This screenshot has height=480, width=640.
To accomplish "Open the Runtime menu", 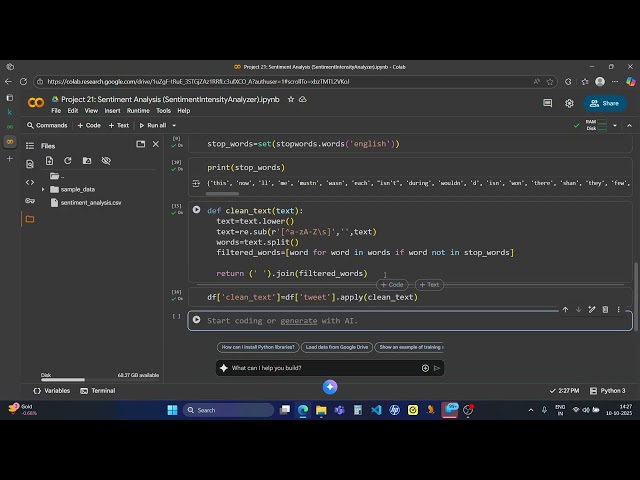I will (138, 111).
